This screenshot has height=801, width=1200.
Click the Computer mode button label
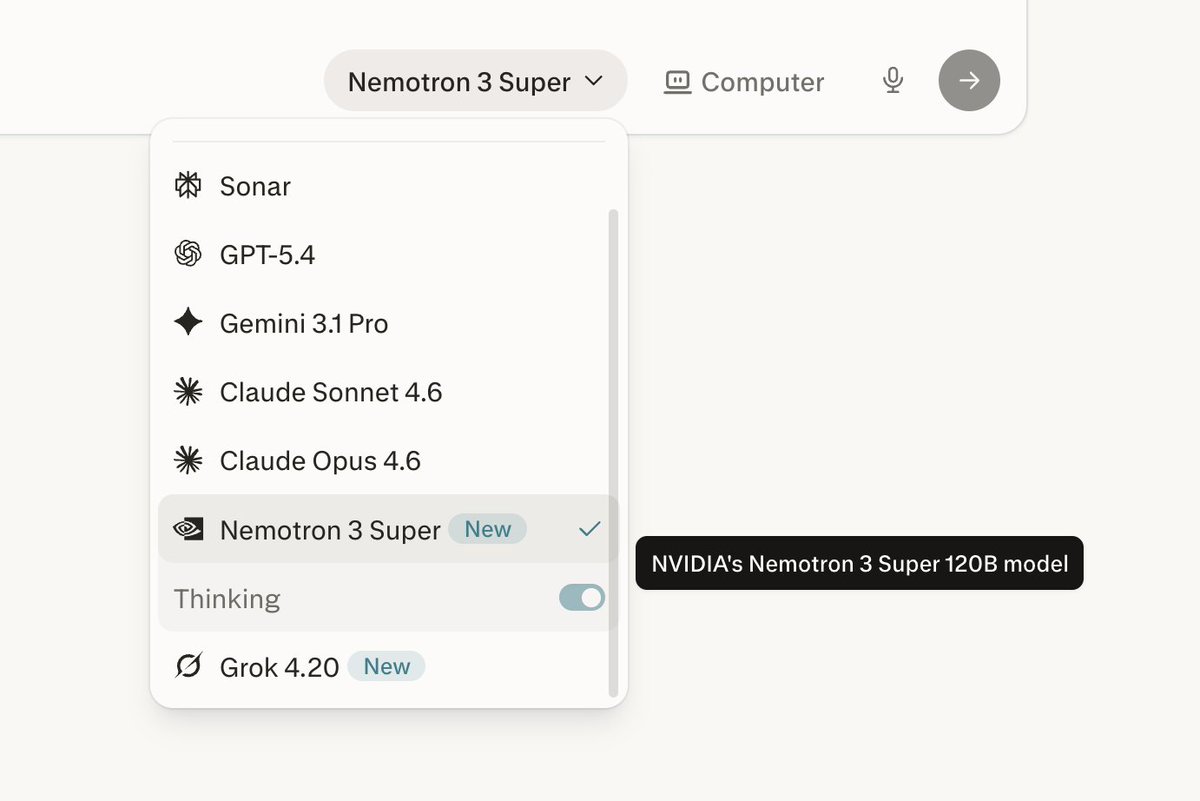tap(762, 82)
